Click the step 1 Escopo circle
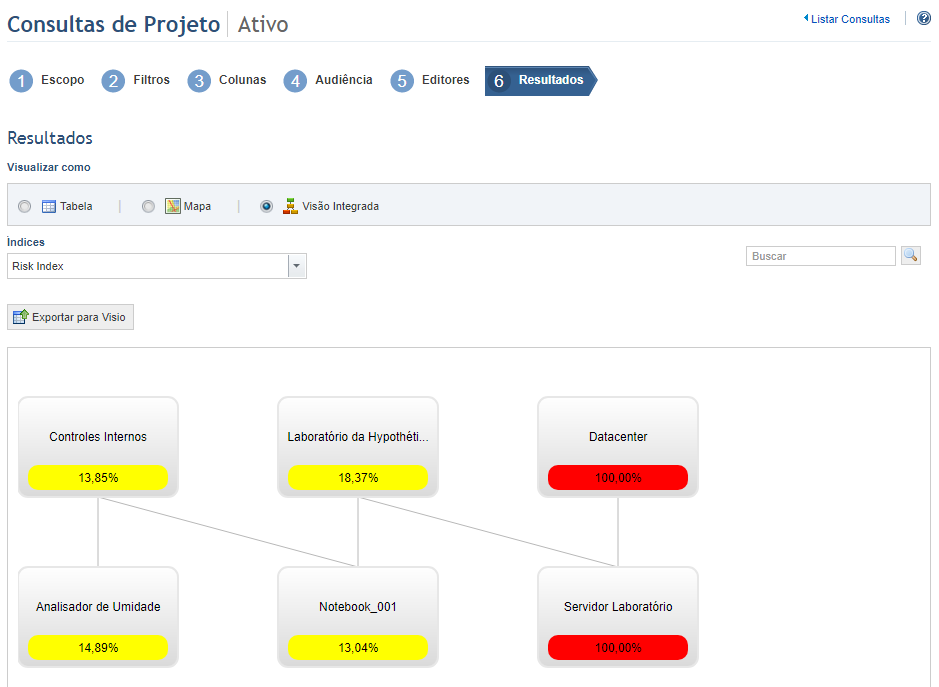 (x=21, y=81)
